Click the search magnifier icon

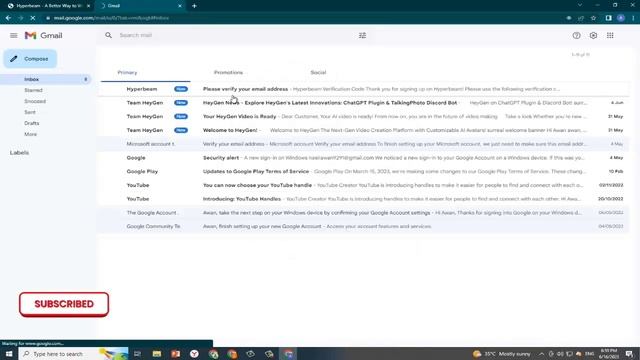(x=108, y=36)
